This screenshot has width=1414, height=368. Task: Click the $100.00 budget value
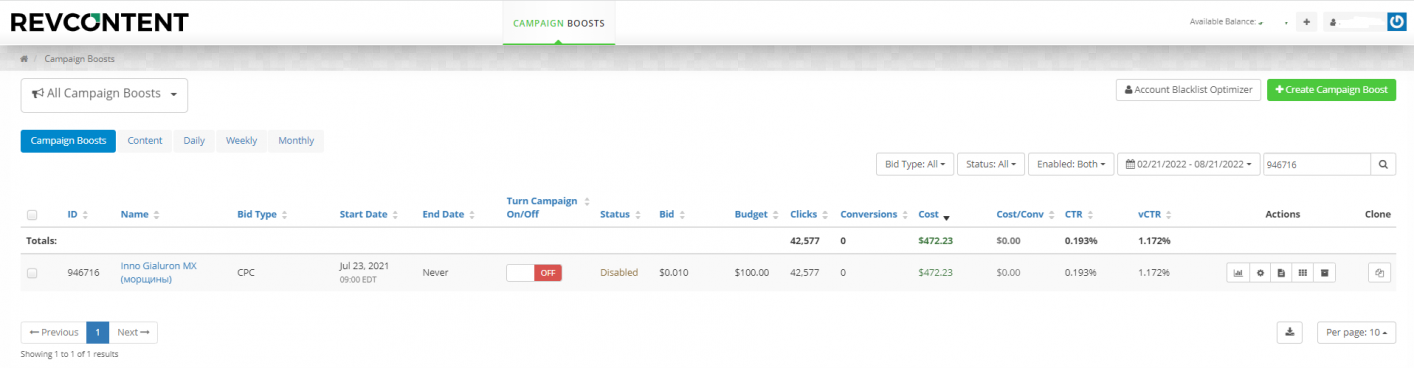(751, 272)
